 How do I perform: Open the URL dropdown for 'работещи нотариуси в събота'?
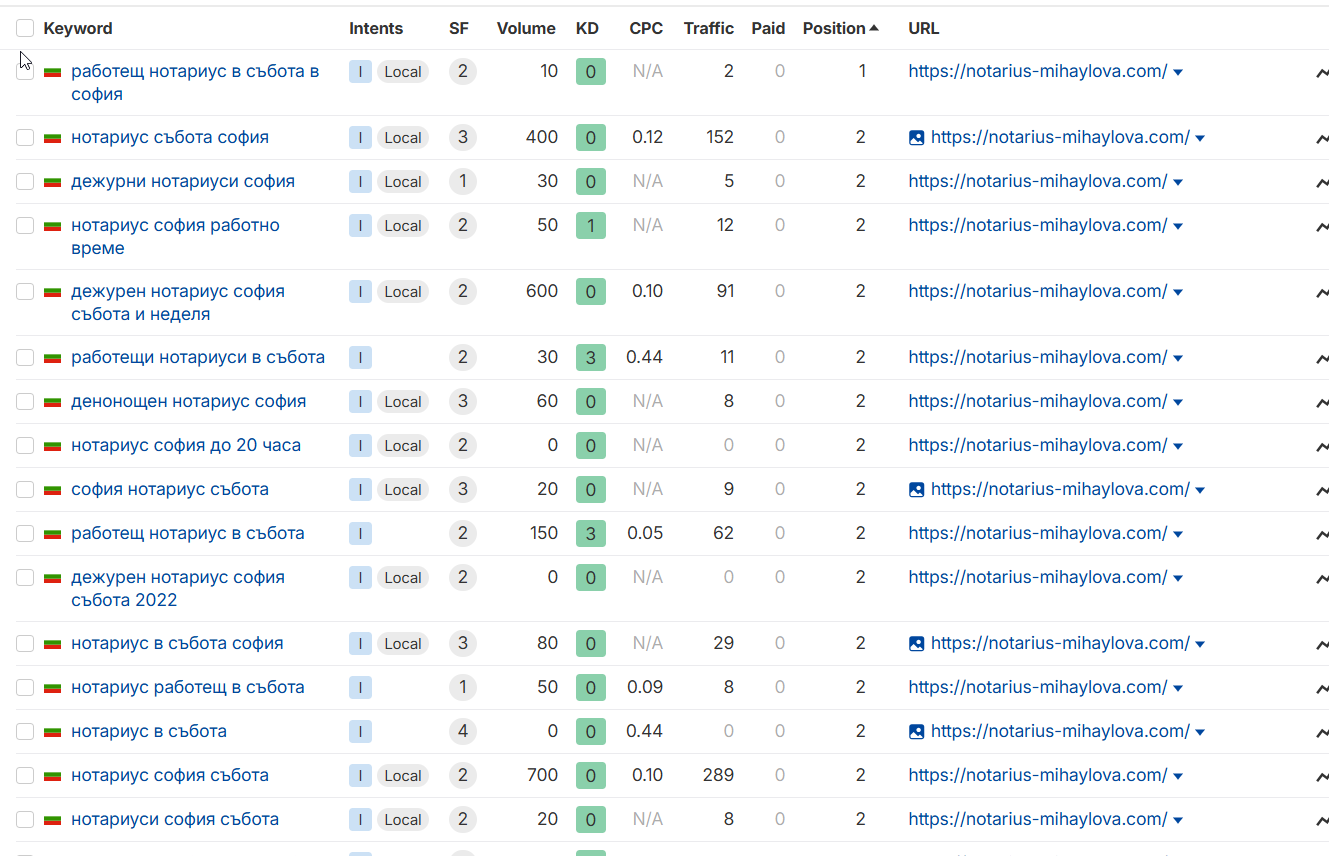pyautogui.click(x=1178, y=358)
